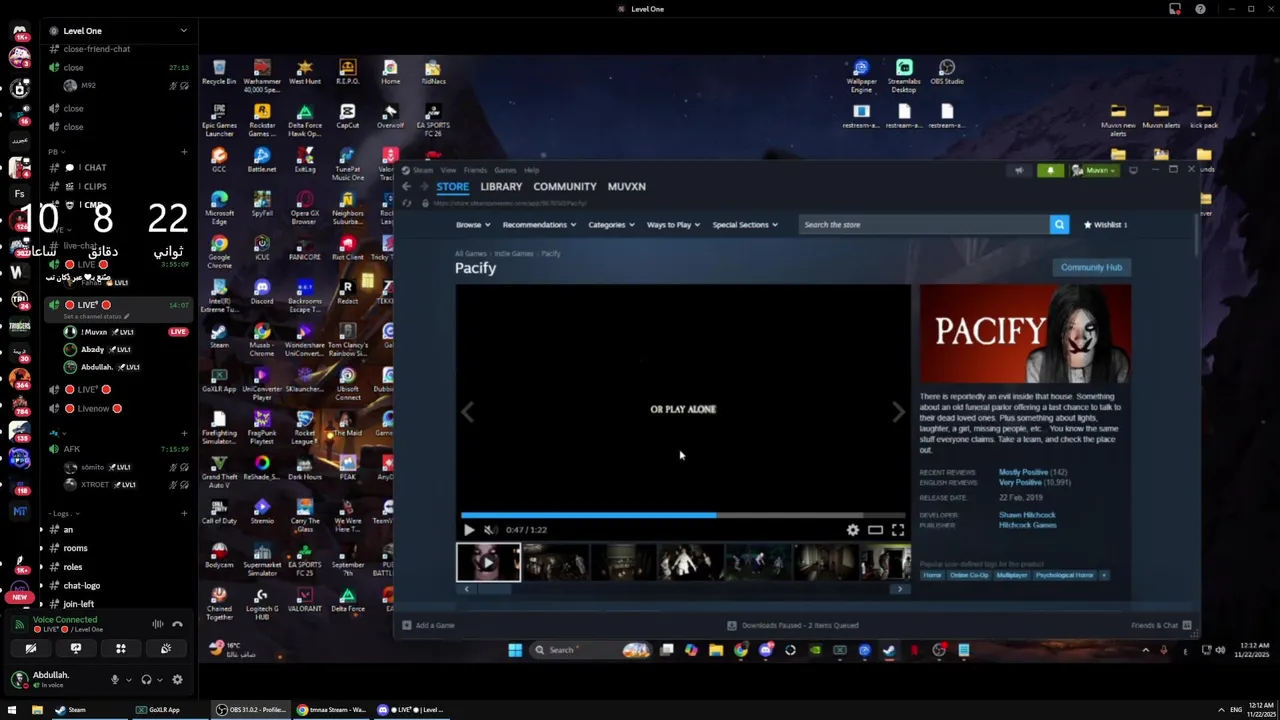The width and height of the screenshot is (1280, 720).
Task: Seek in the Pacify trailer progress bar
Action: (x=683, y=516)
